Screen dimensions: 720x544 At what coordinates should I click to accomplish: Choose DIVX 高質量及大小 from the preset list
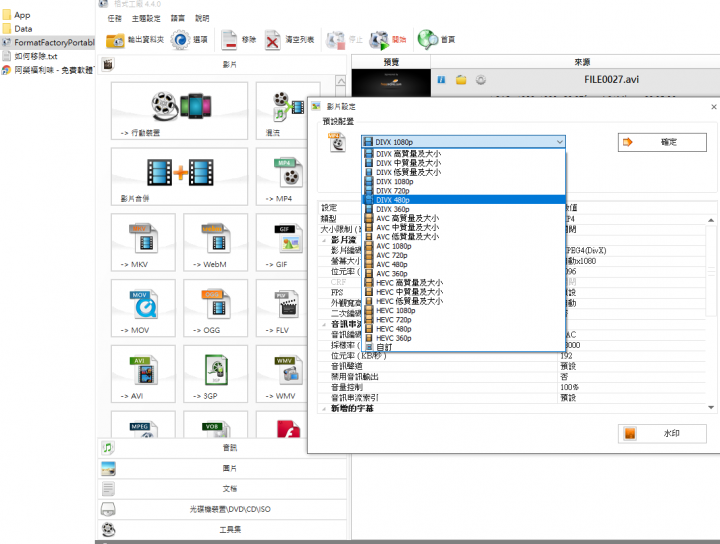463,154
